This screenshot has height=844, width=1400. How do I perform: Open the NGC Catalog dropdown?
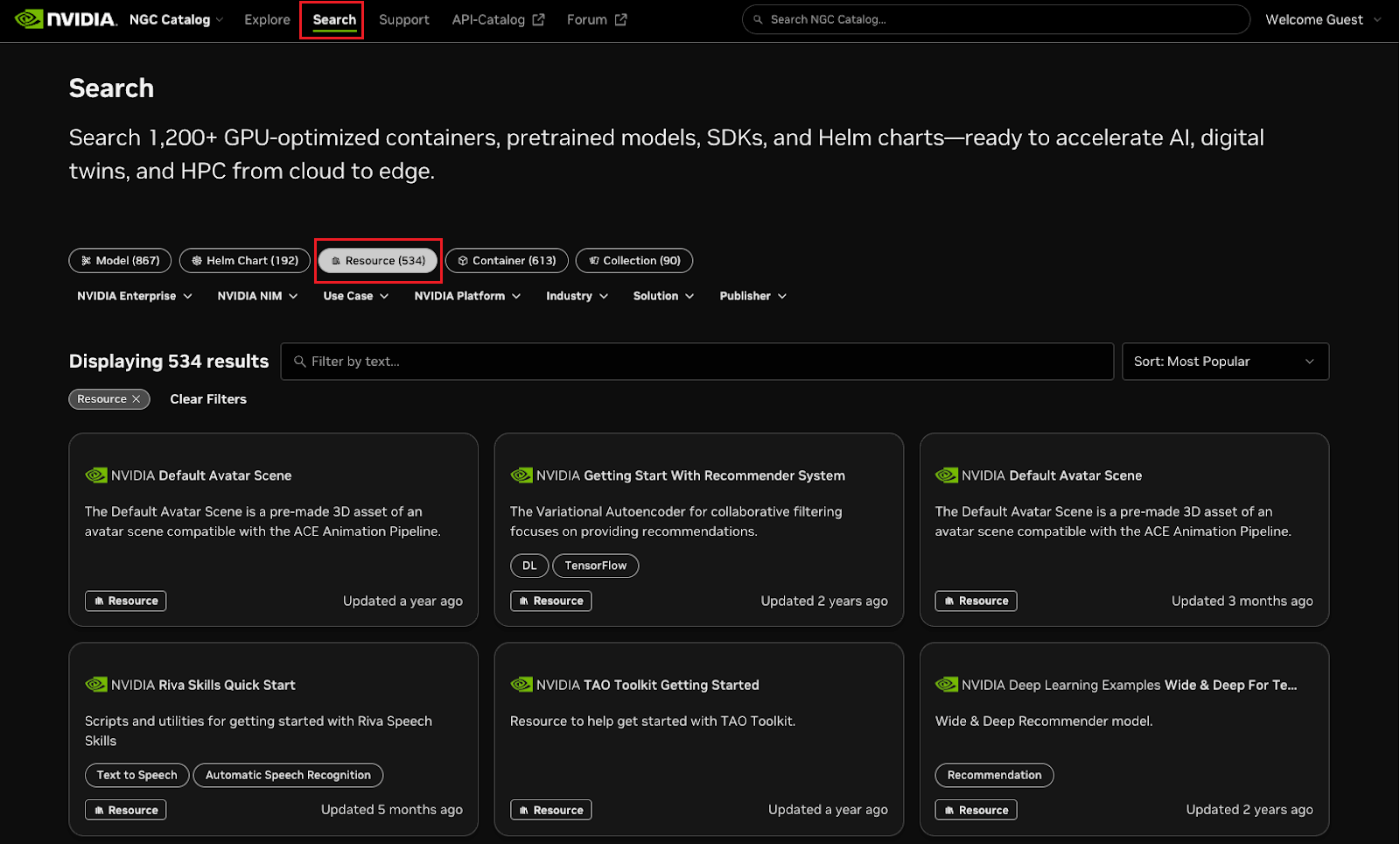coord(176,19)
